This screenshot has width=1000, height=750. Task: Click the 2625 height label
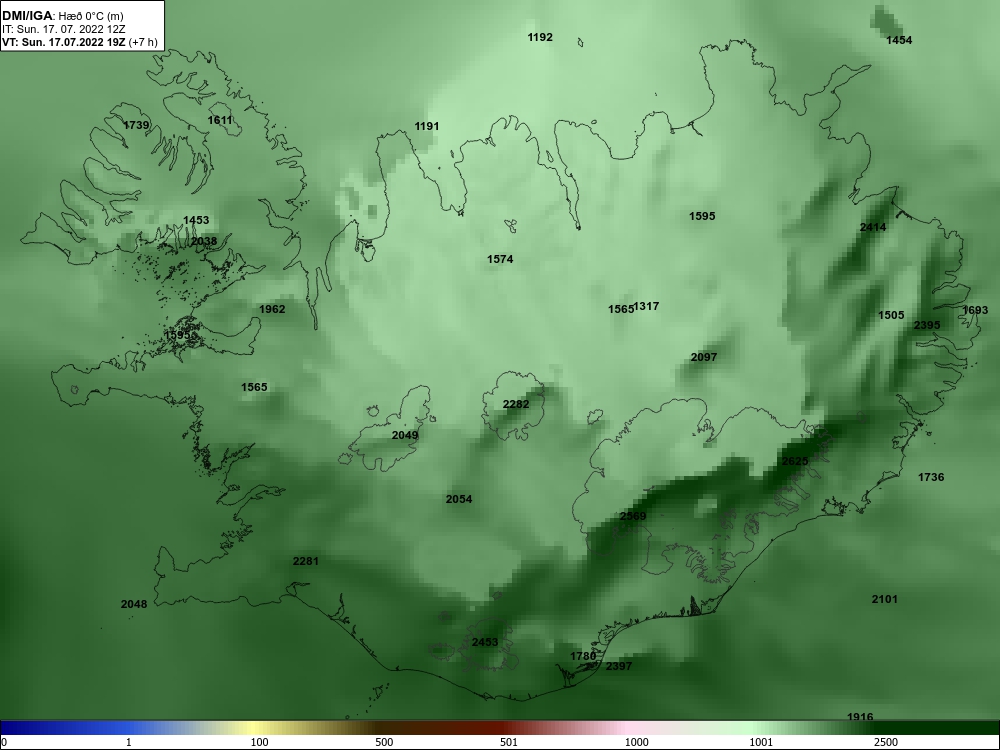tap(795, 461)
